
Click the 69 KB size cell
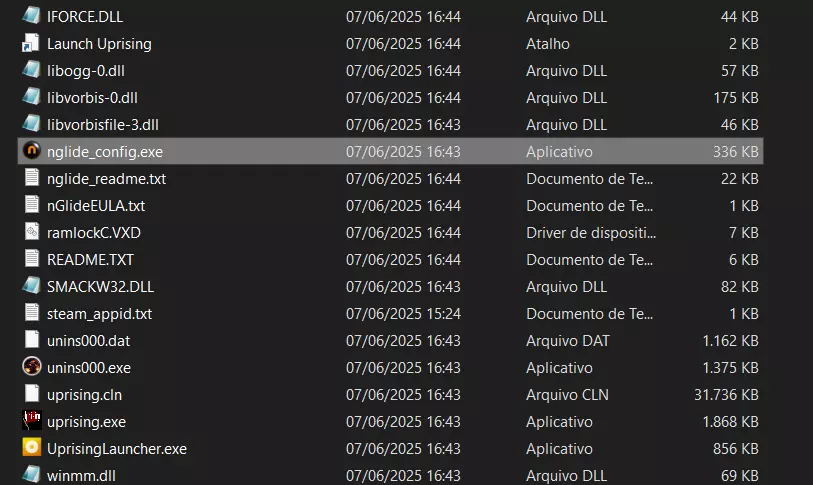[x=740, y=475]
